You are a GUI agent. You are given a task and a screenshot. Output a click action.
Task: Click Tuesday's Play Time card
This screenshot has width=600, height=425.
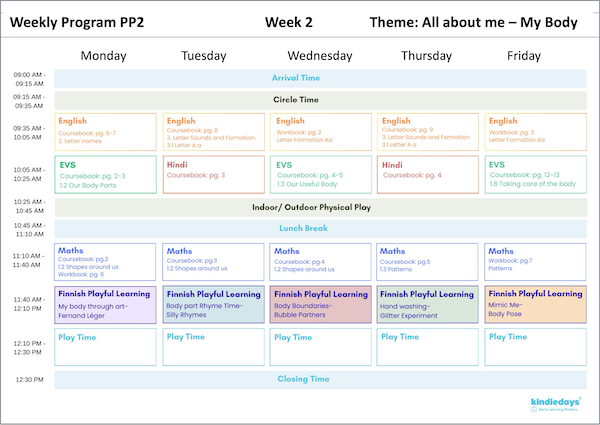pos(212,347)
